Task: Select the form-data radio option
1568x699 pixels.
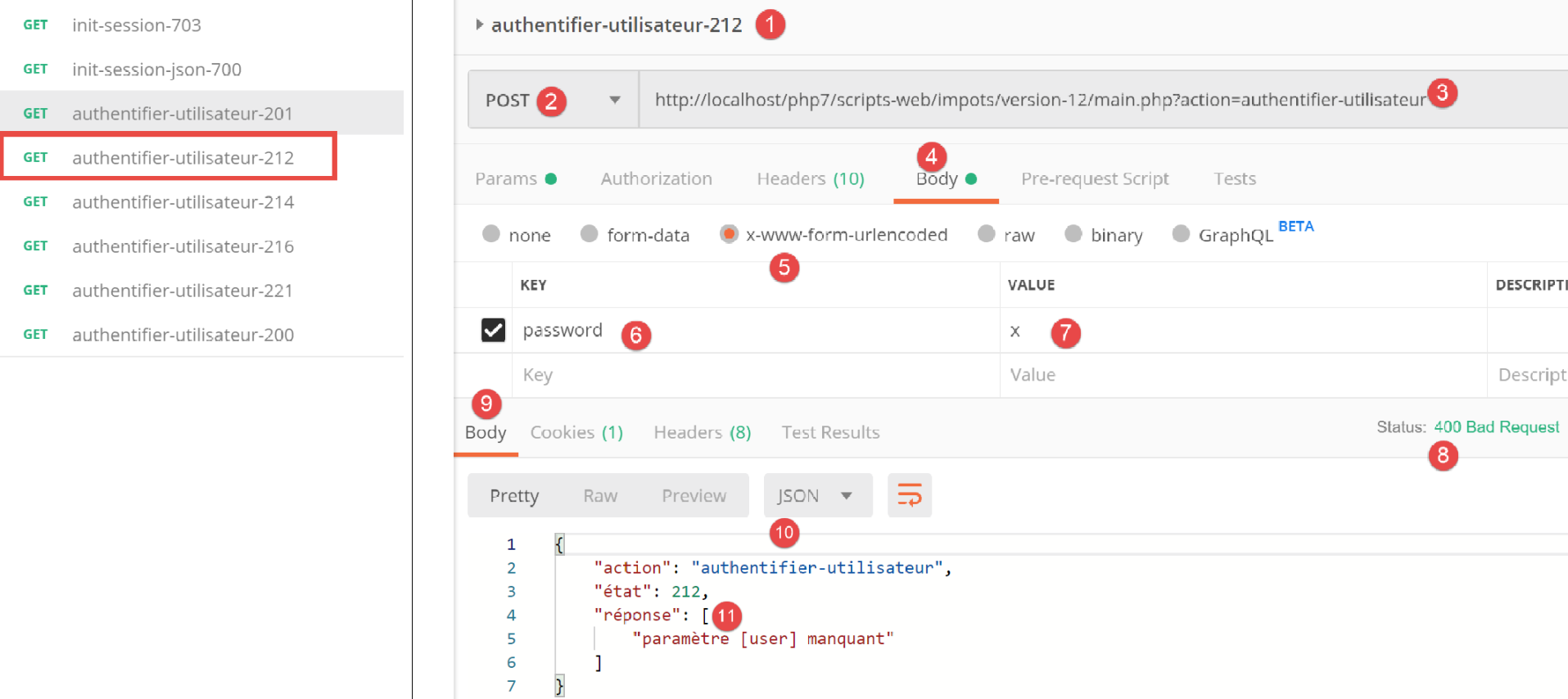Action: click(x=589, y=234)
